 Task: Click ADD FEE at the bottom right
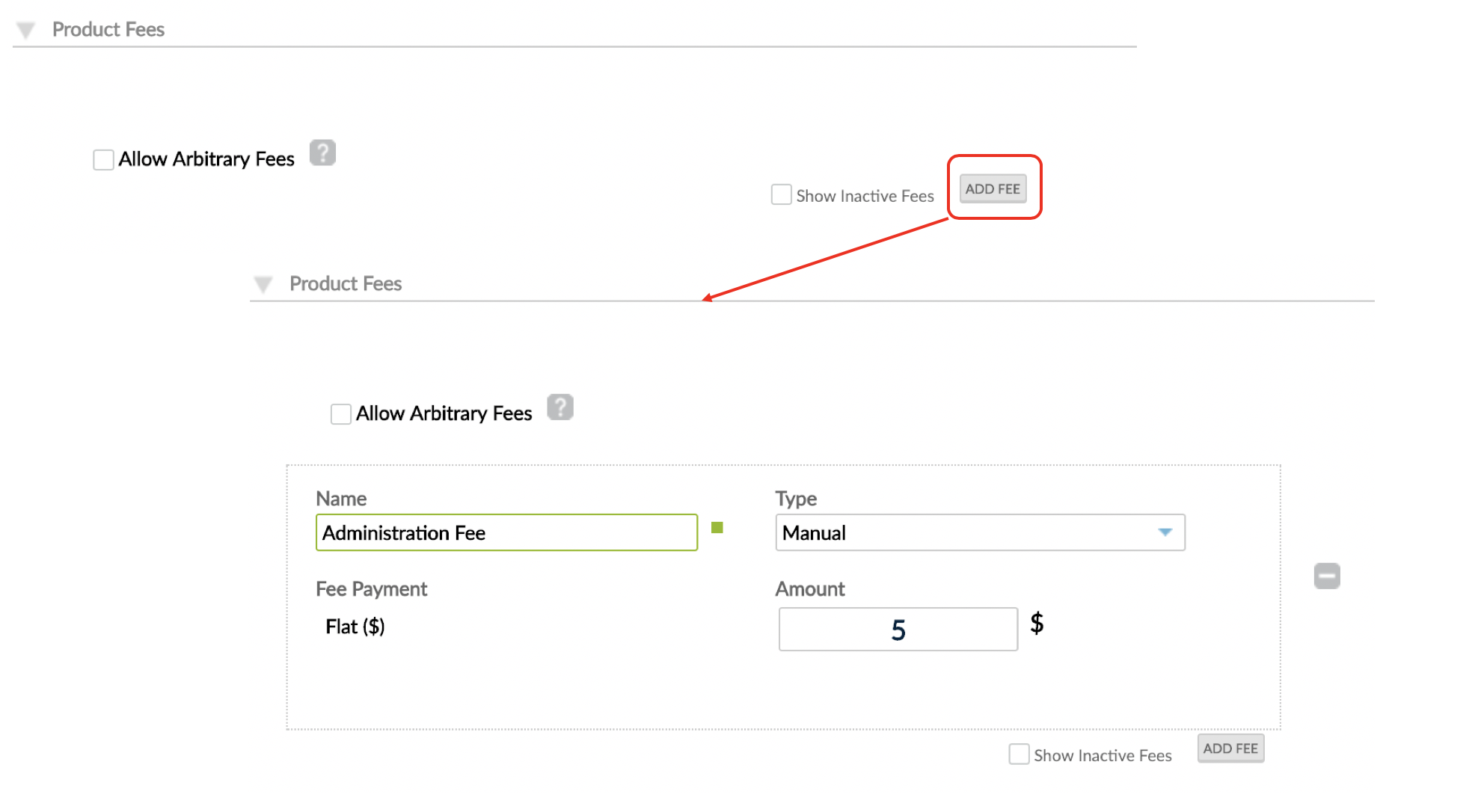[1230, 748]
